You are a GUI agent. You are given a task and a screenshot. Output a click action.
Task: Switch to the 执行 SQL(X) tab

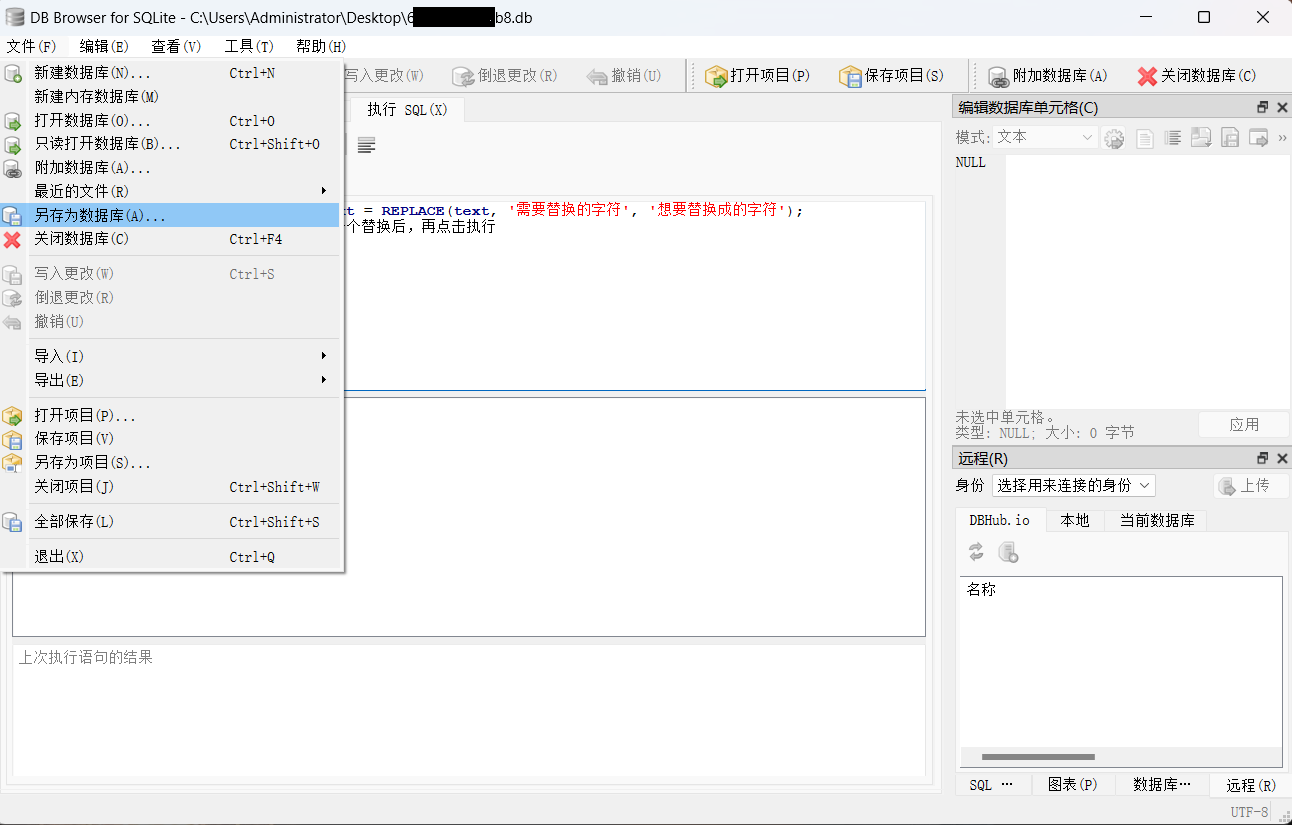407,110
